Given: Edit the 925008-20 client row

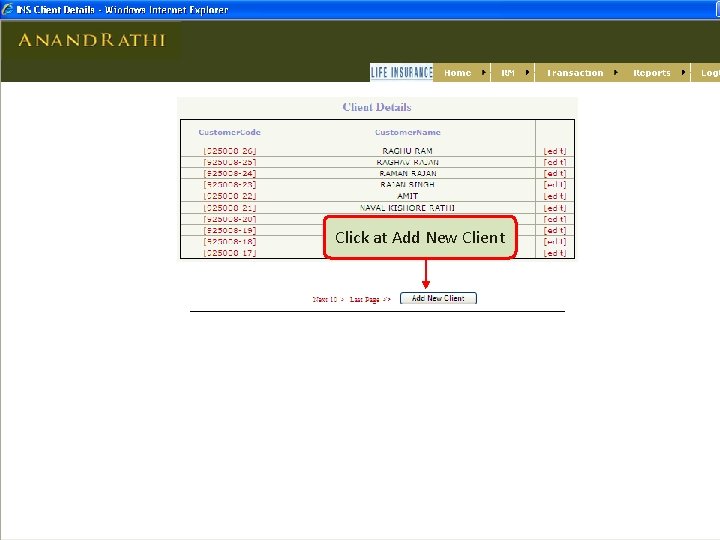Looking at the screenshot, I should pyautogui.click(x=555, y=219).
